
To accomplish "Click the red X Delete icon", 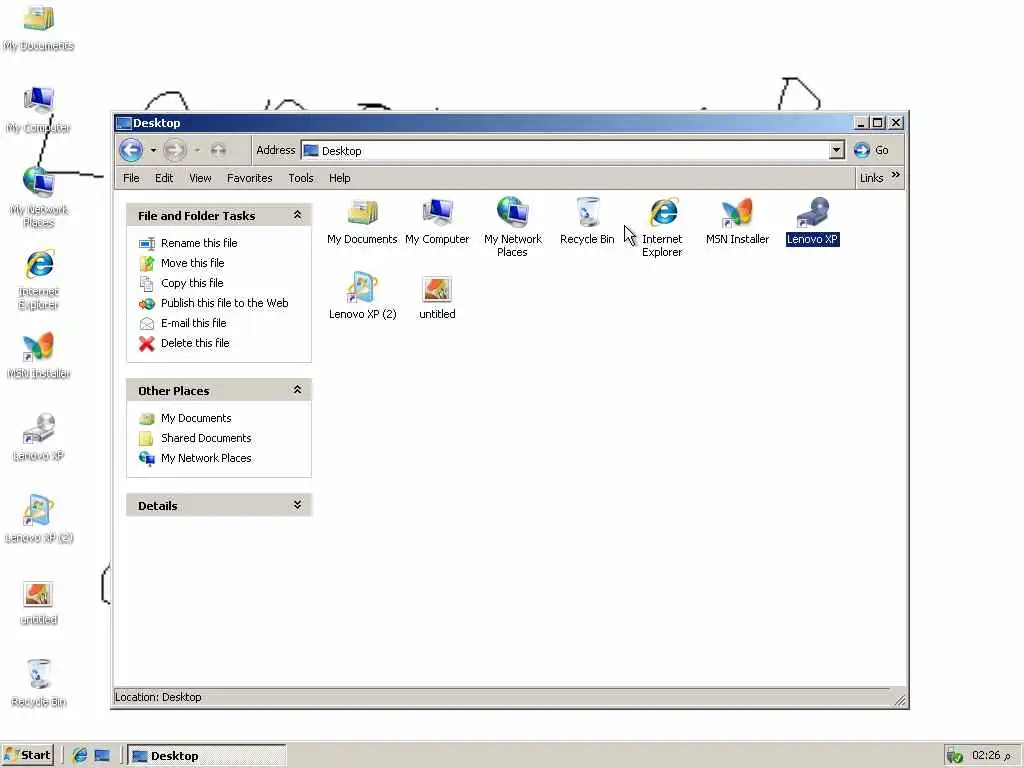I will [x=147, y=344].
